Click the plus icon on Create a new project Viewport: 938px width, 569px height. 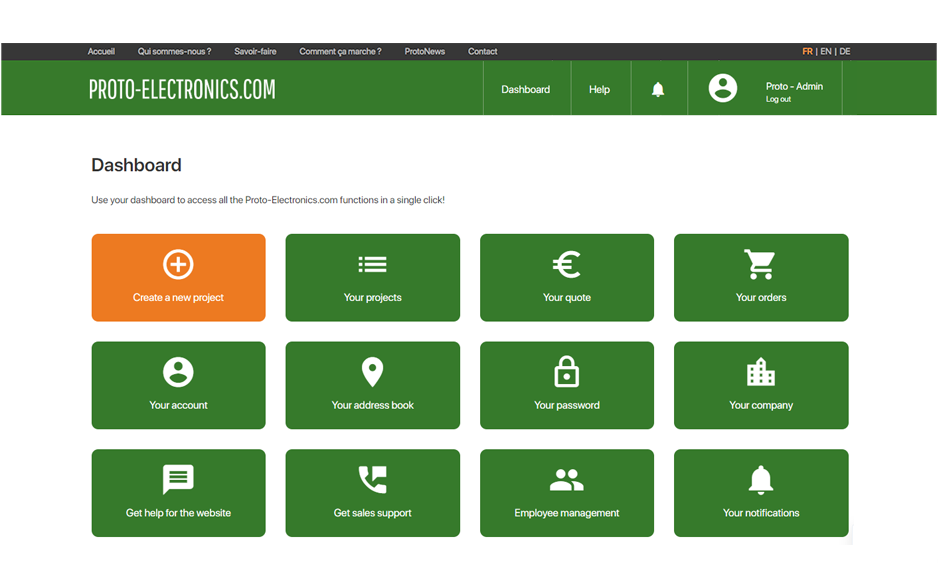click(178, 265)
